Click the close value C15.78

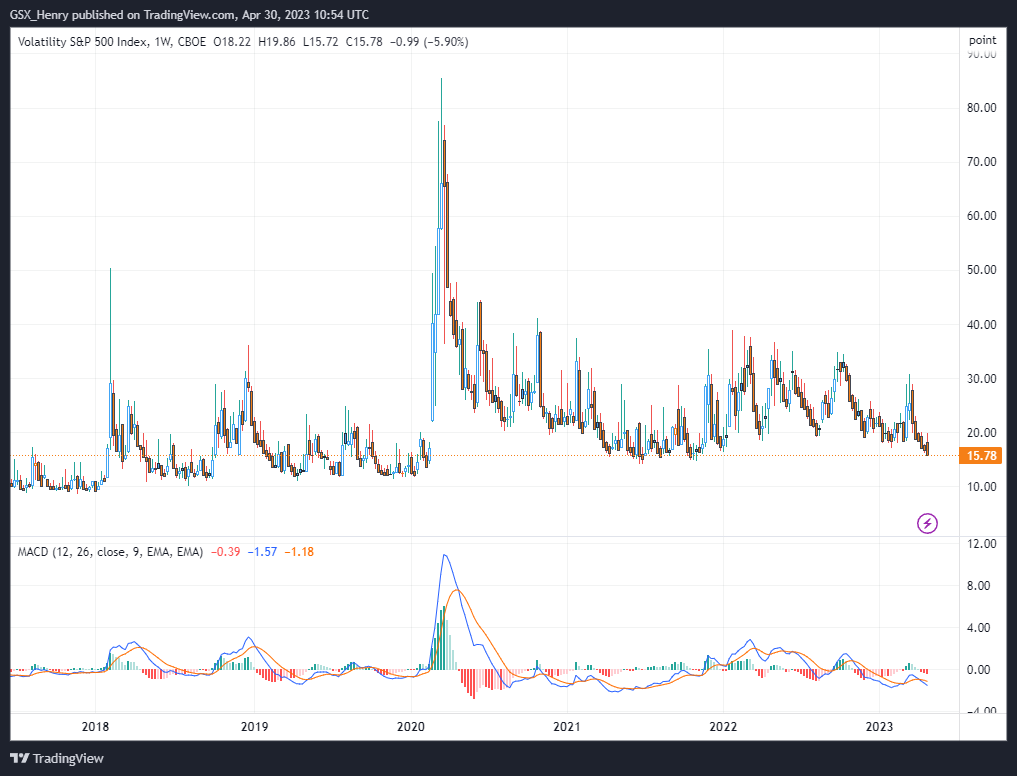pyautogui.click(x=364, y=42)
